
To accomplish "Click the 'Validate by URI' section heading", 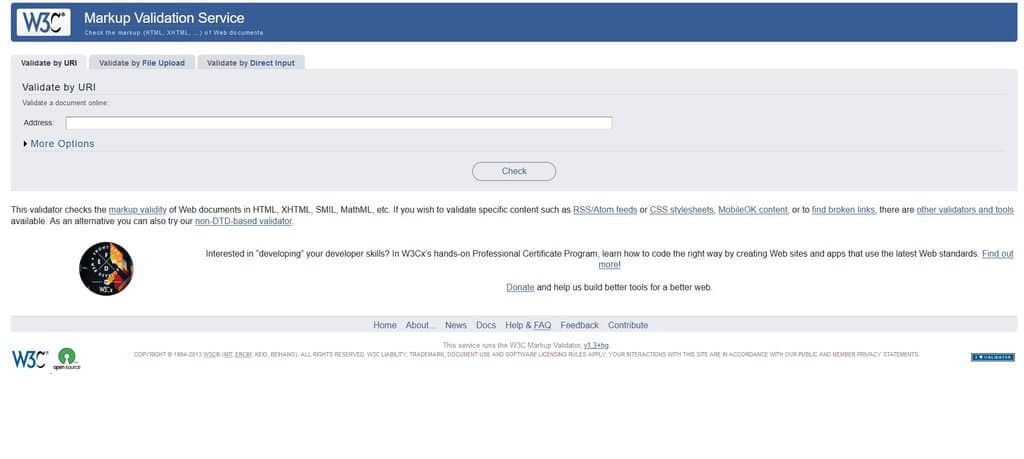I will pyautogui.click(x=59, y=87).
